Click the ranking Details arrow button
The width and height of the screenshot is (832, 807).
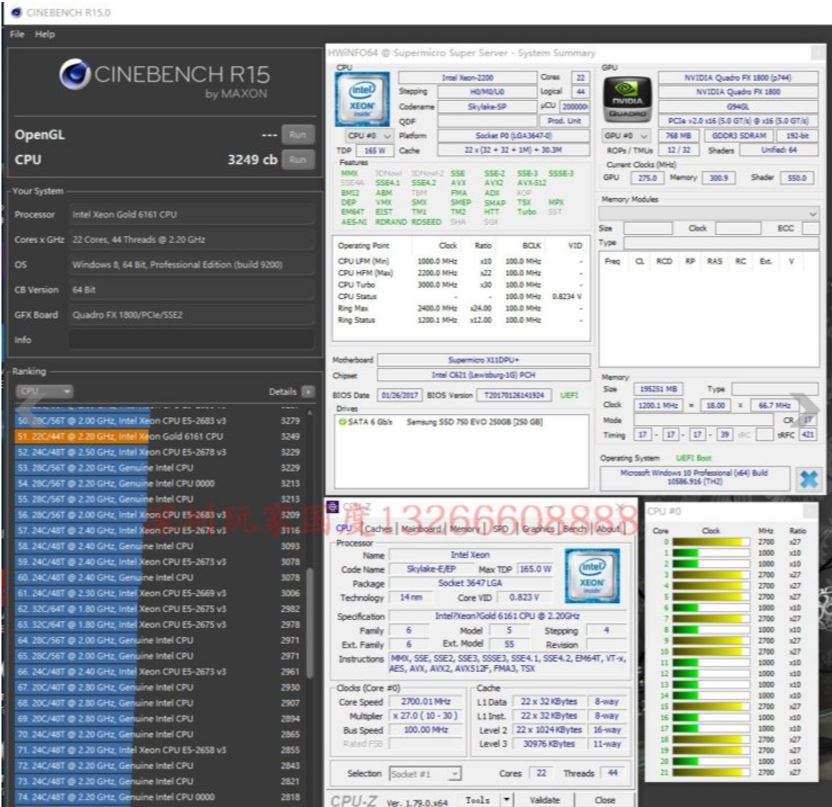(308, 392)
